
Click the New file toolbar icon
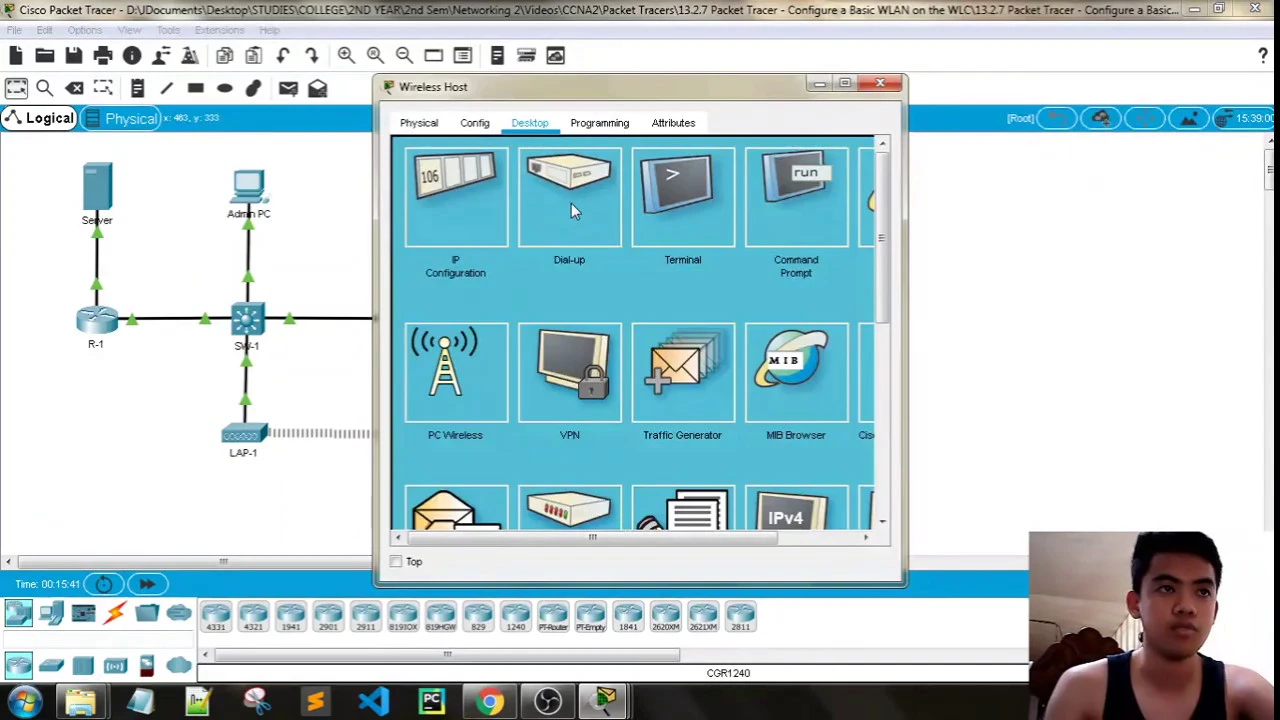point(16,56)
